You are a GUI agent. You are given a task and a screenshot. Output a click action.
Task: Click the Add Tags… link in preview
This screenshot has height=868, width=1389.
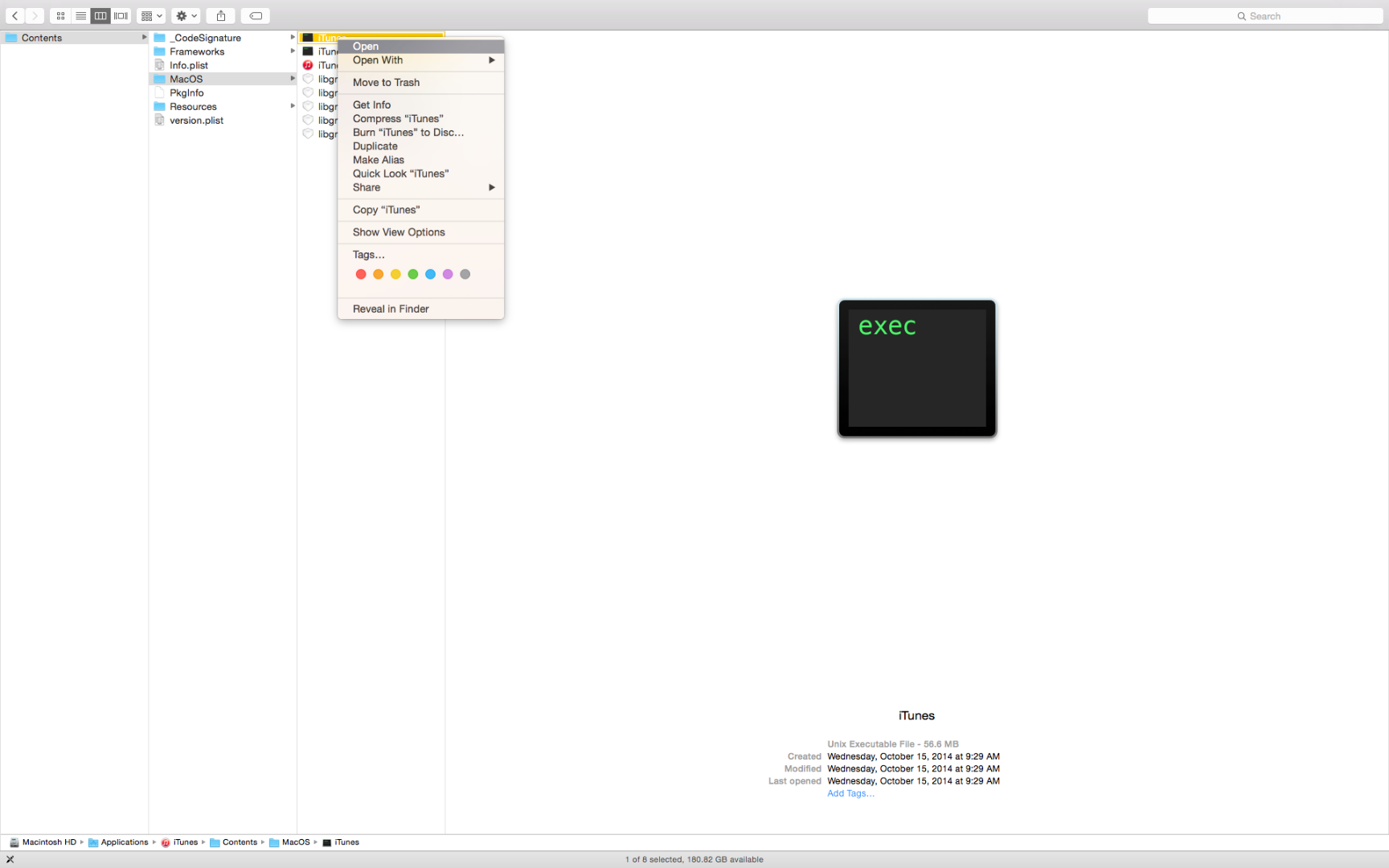point(850,793)
